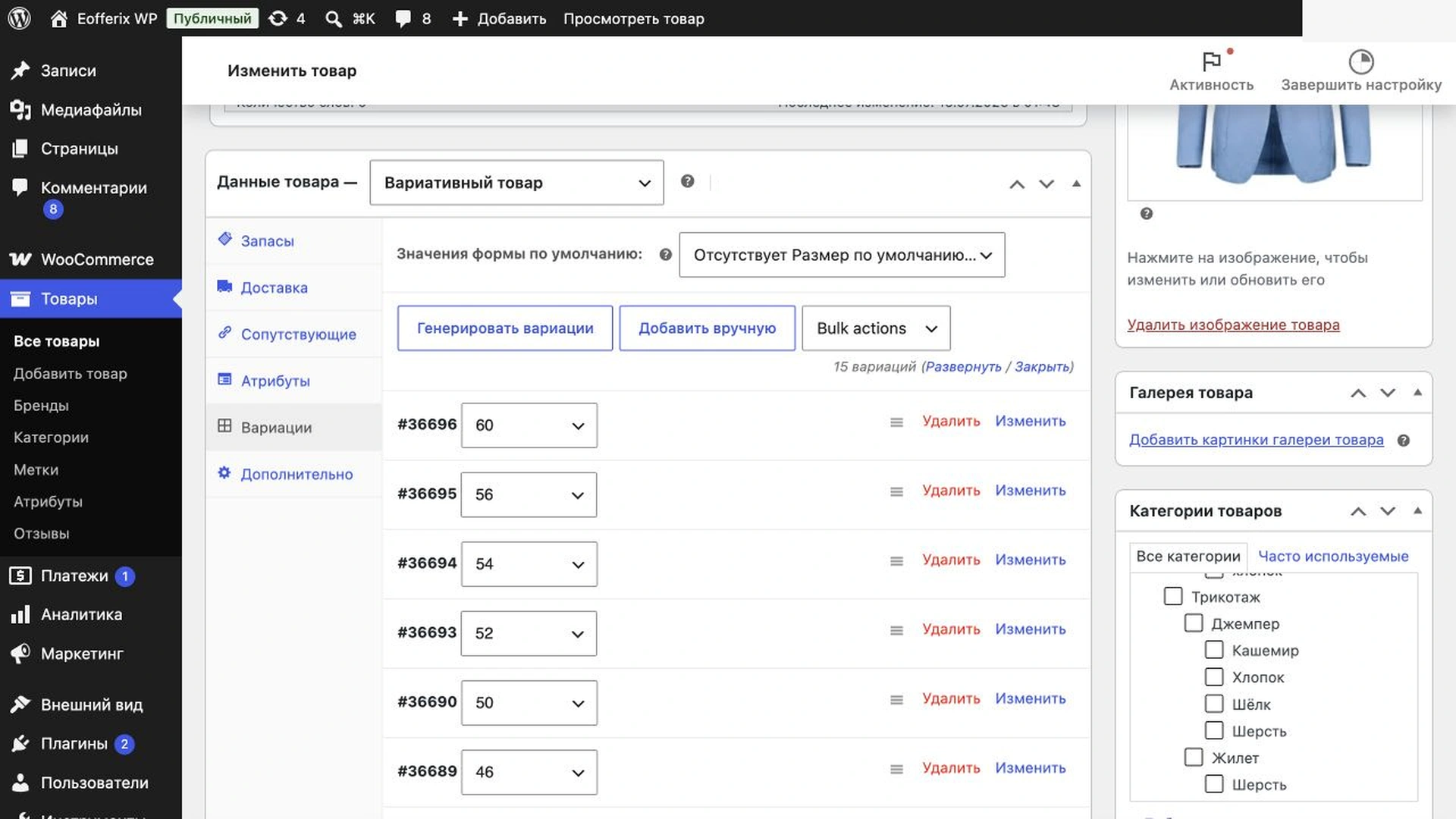
Task: Click the help icon beside the product type
Action: point(687,181)
